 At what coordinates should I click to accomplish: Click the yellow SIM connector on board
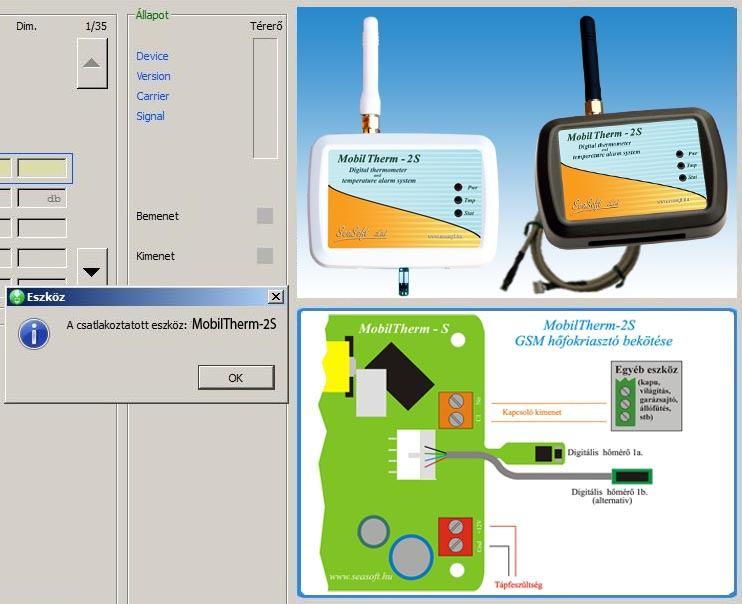click(337, 366)
